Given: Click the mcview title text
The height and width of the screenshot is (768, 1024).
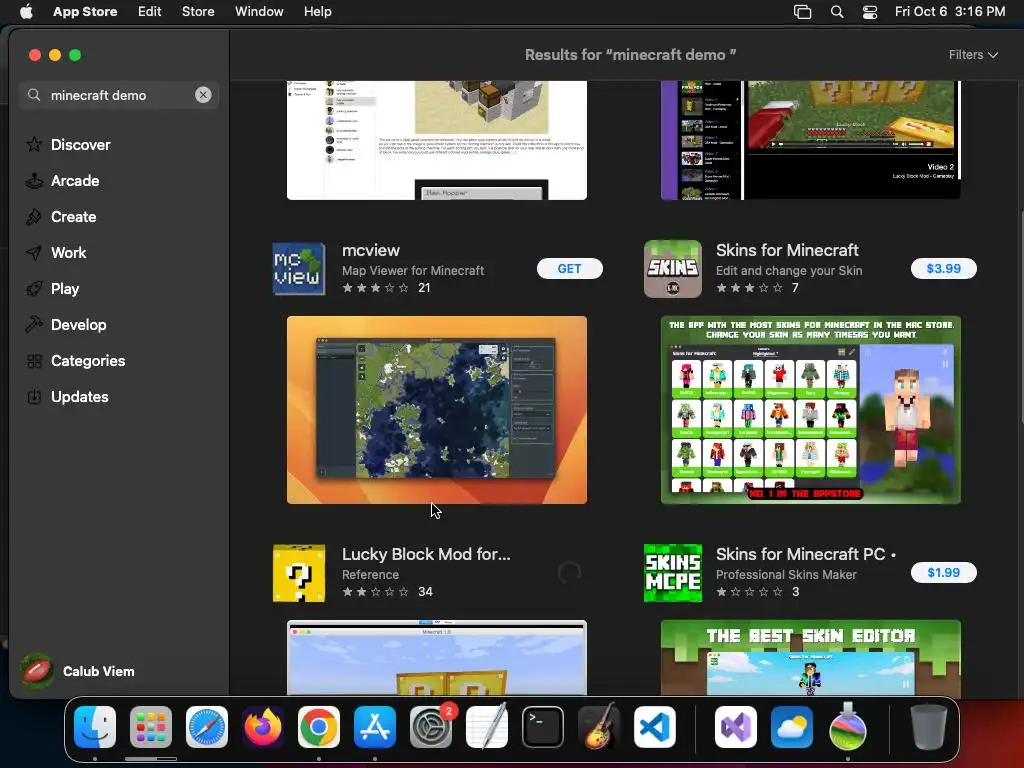Looking at the screenshot, I should point(370,250).
